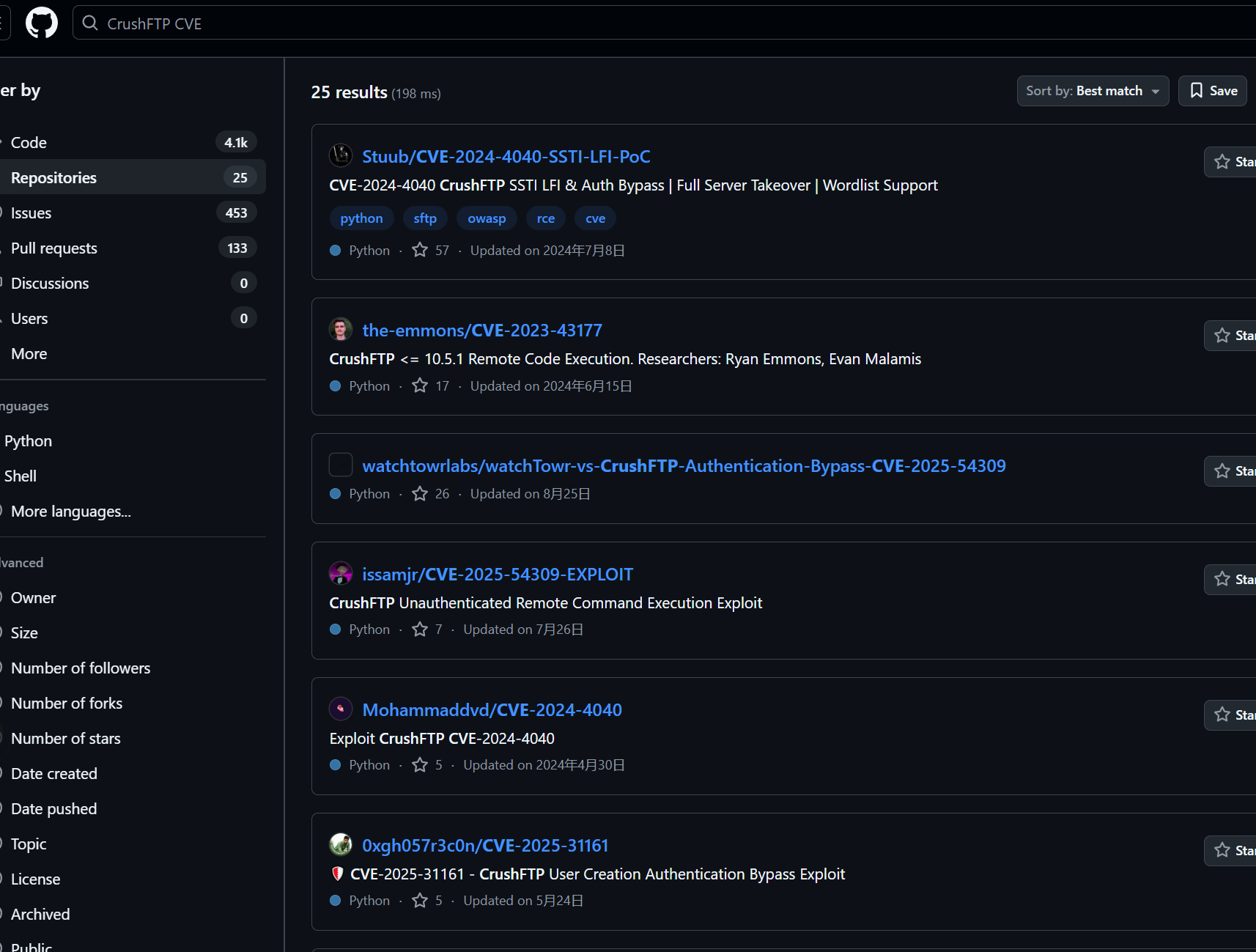Switch to Issues filter results
Image resolution: width=1256 pixels, height=952 pixels.
click(x=32, y=213)
